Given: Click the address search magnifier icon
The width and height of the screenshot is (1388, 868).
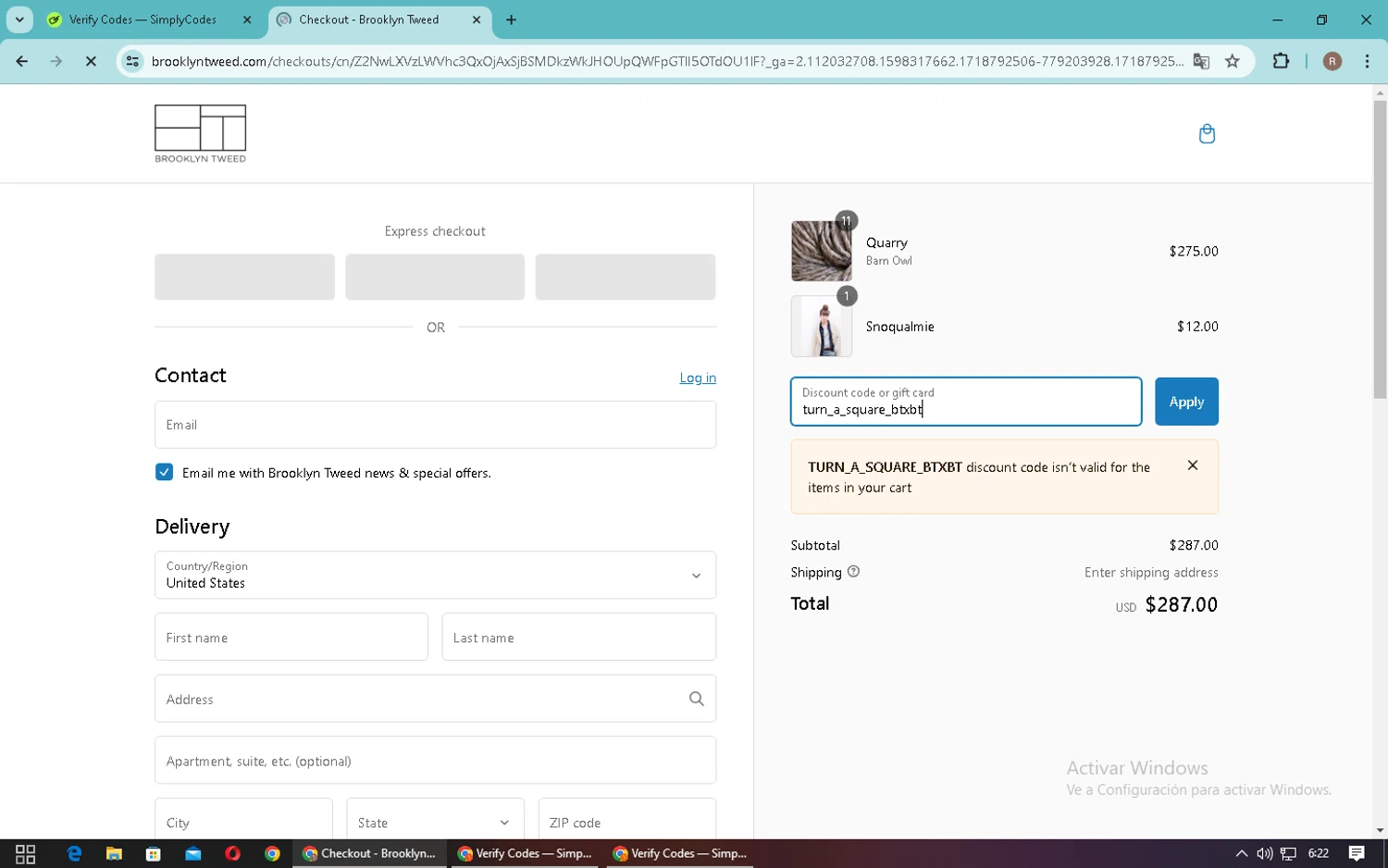Looking at the screenshot, I should coord(697,699).
